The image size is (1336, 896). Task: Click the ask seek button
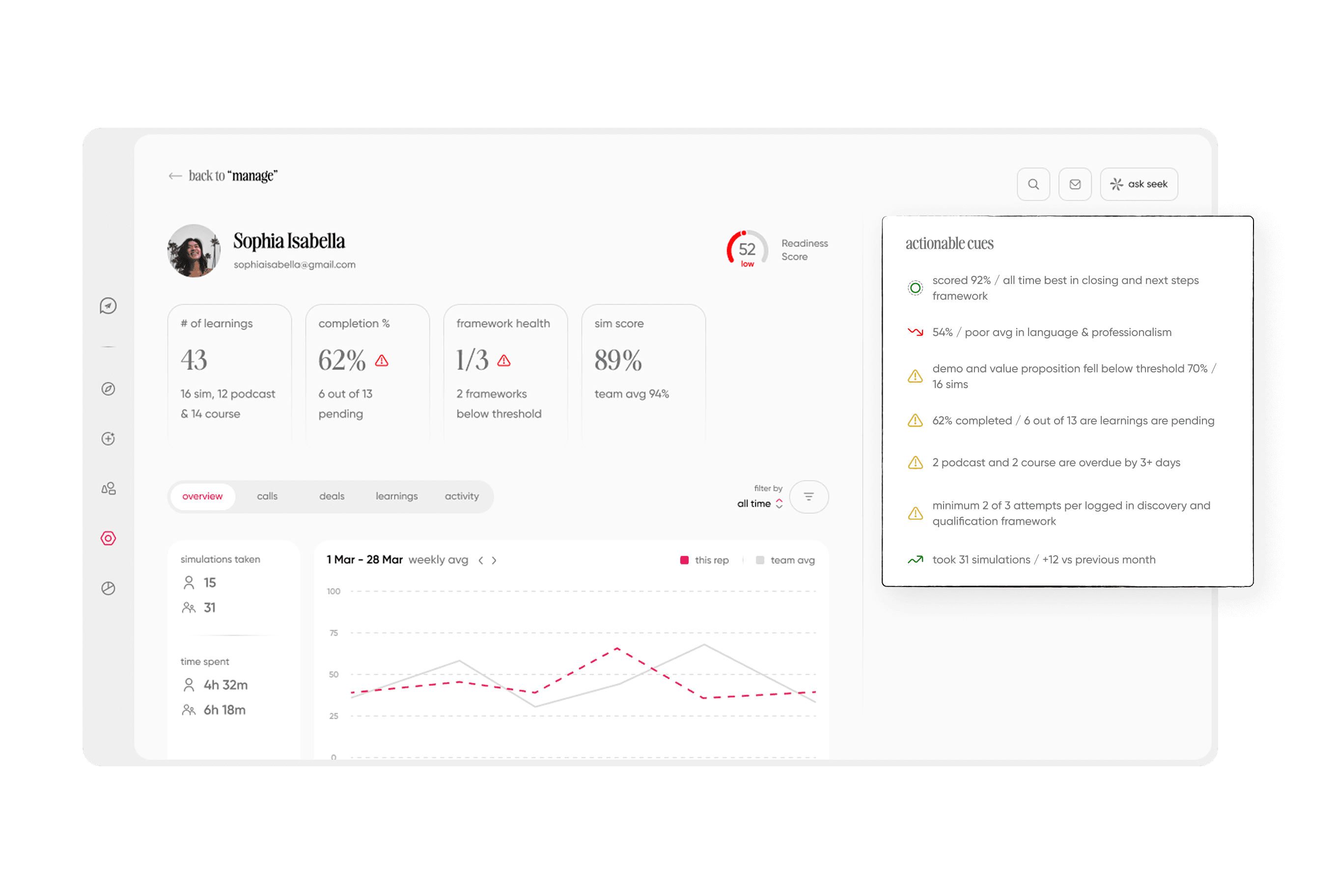(1139, 184)
